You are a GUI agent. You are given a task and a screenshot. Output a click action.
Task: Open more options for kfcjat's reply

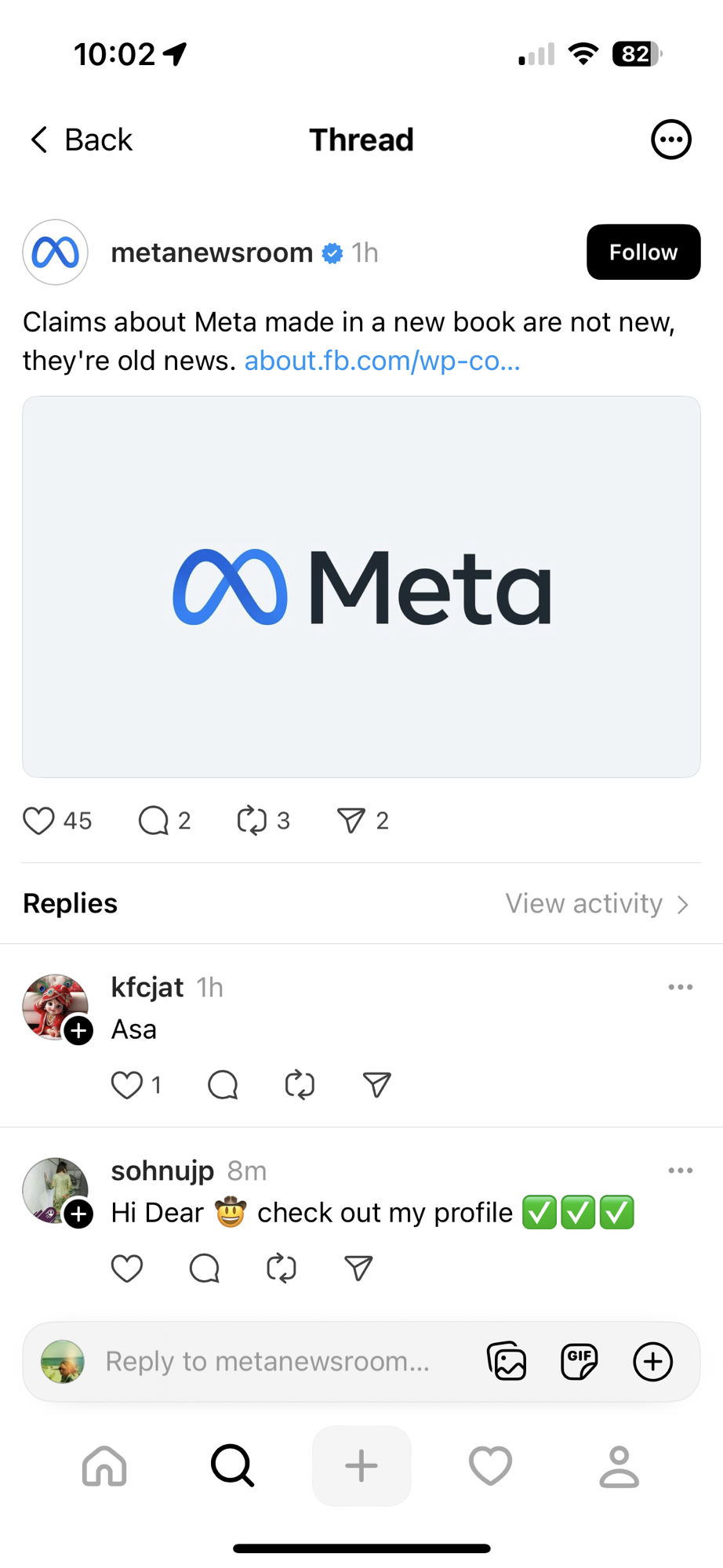[x=680, y=987]
